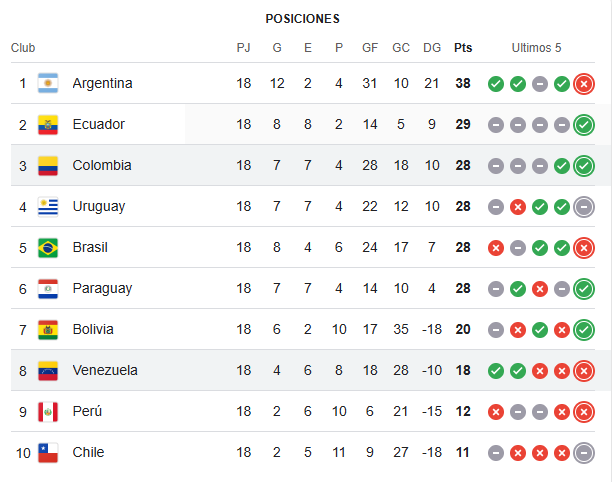Click Uruguay's flag icon
The image size is (612, 482).
click(48, 206)
